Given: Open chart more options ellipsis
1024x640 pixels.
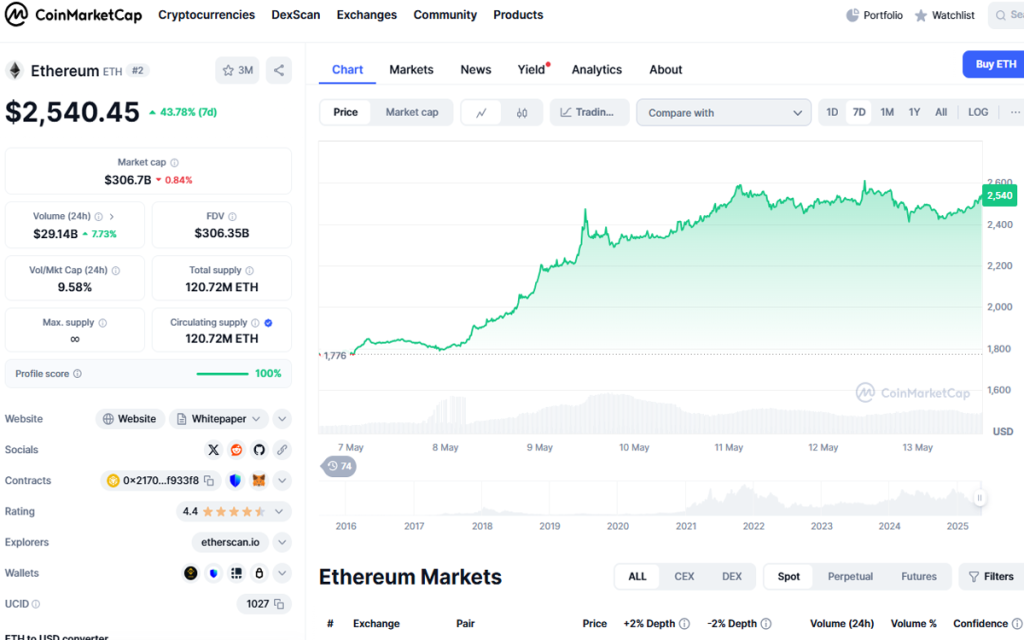Looking at the screenshot, I should 1015,112.
